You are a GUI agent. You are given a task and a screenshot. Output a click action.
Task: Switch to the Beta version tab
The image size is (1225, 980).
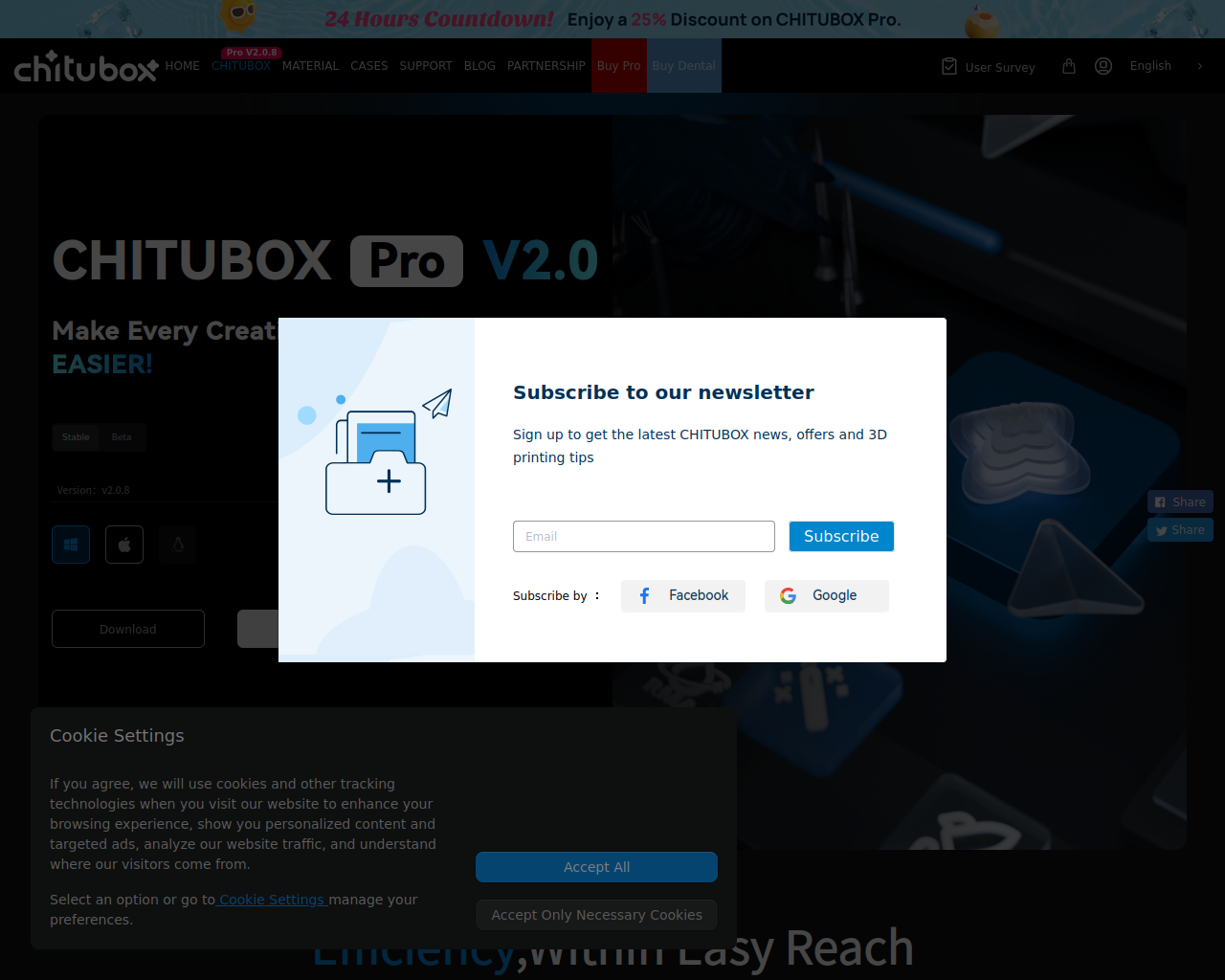point(122,437)
